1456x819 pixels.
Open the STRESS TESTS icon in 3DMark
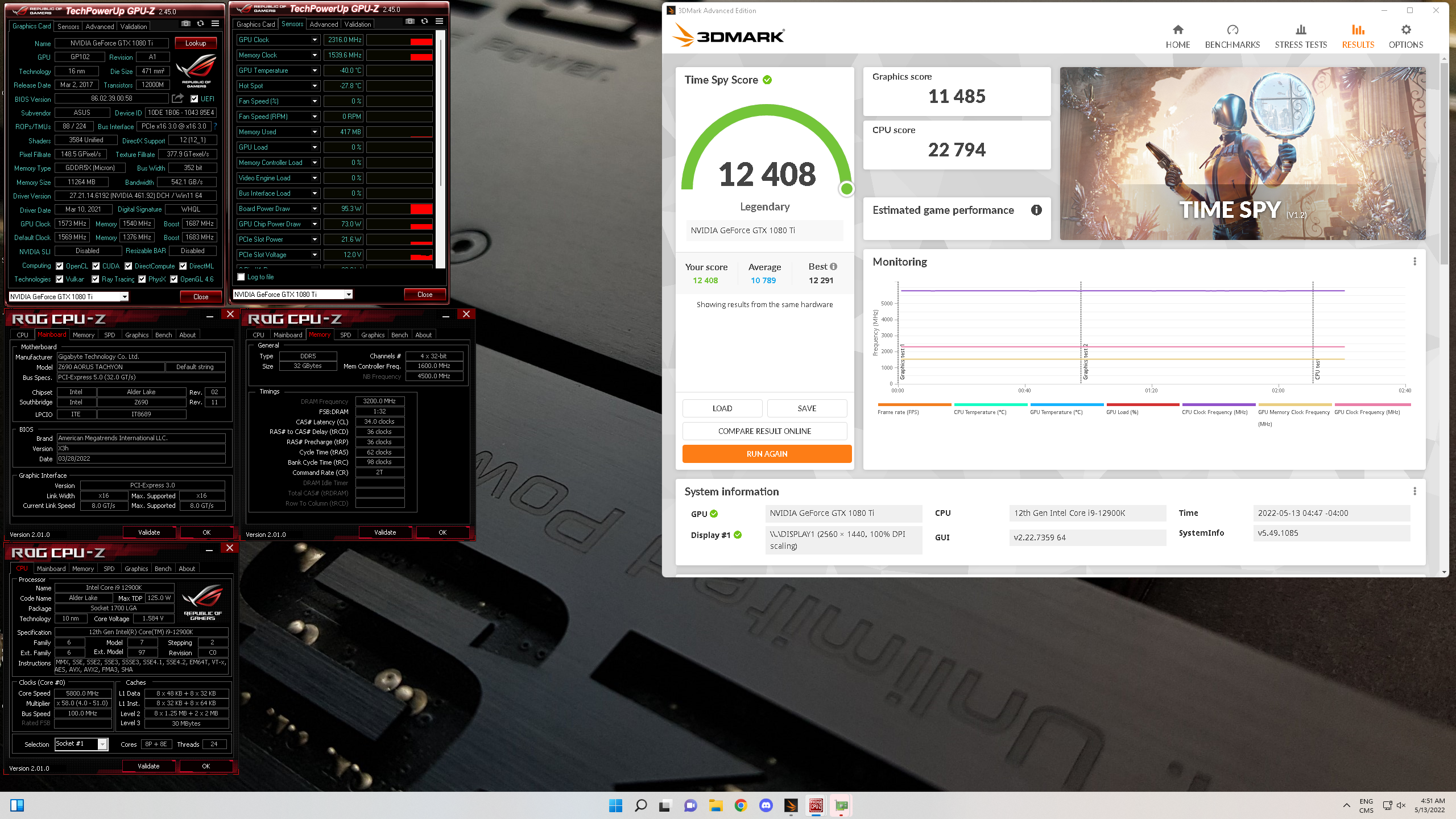point(1301,30)
